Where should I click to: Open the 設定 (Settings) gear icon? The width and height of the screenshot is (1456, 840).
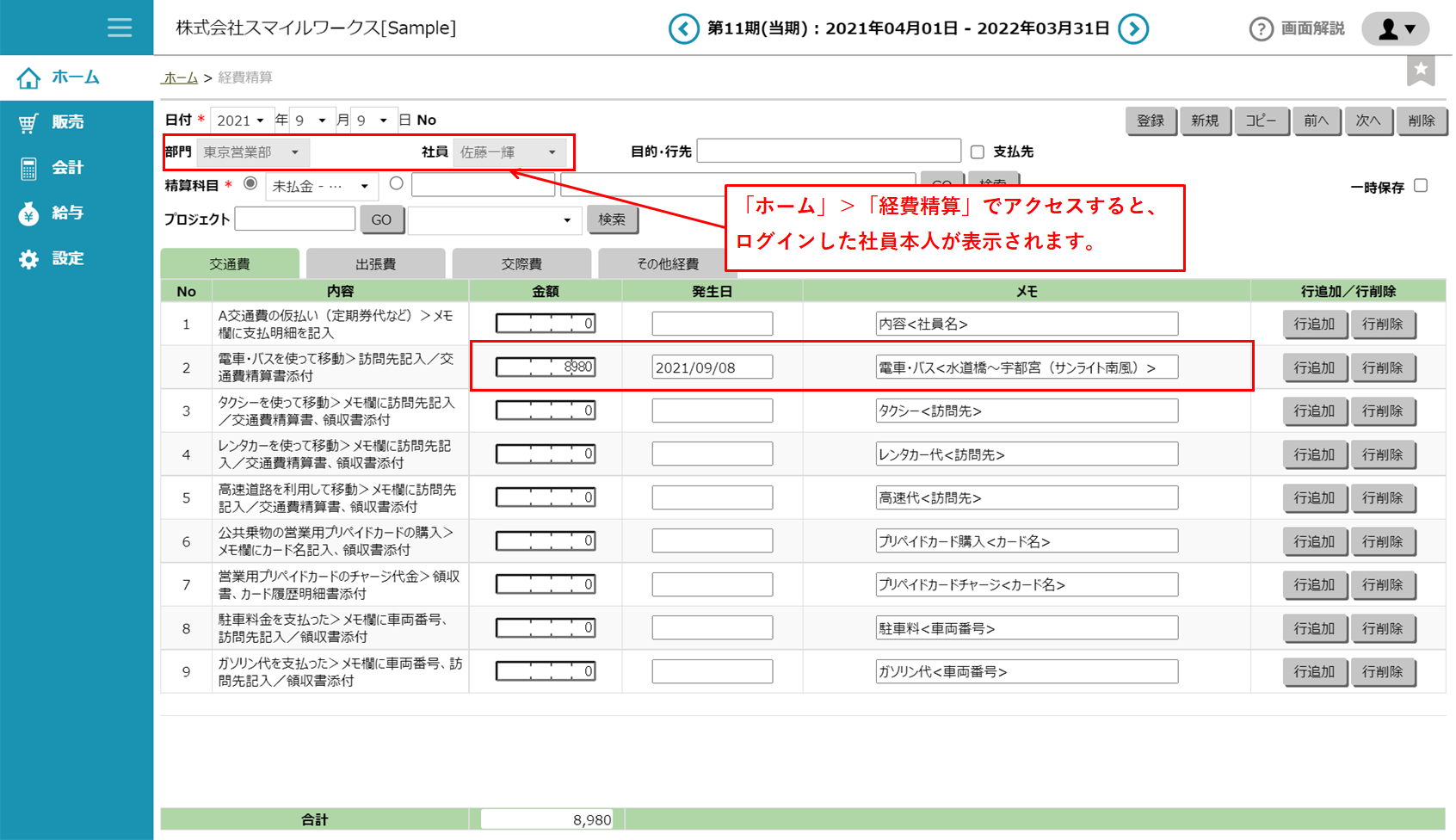pyautogui.click(x=28, y=257)
